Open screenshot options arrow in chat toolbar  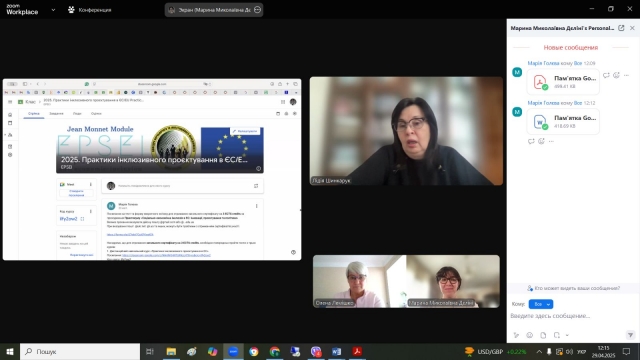(567, 335)
